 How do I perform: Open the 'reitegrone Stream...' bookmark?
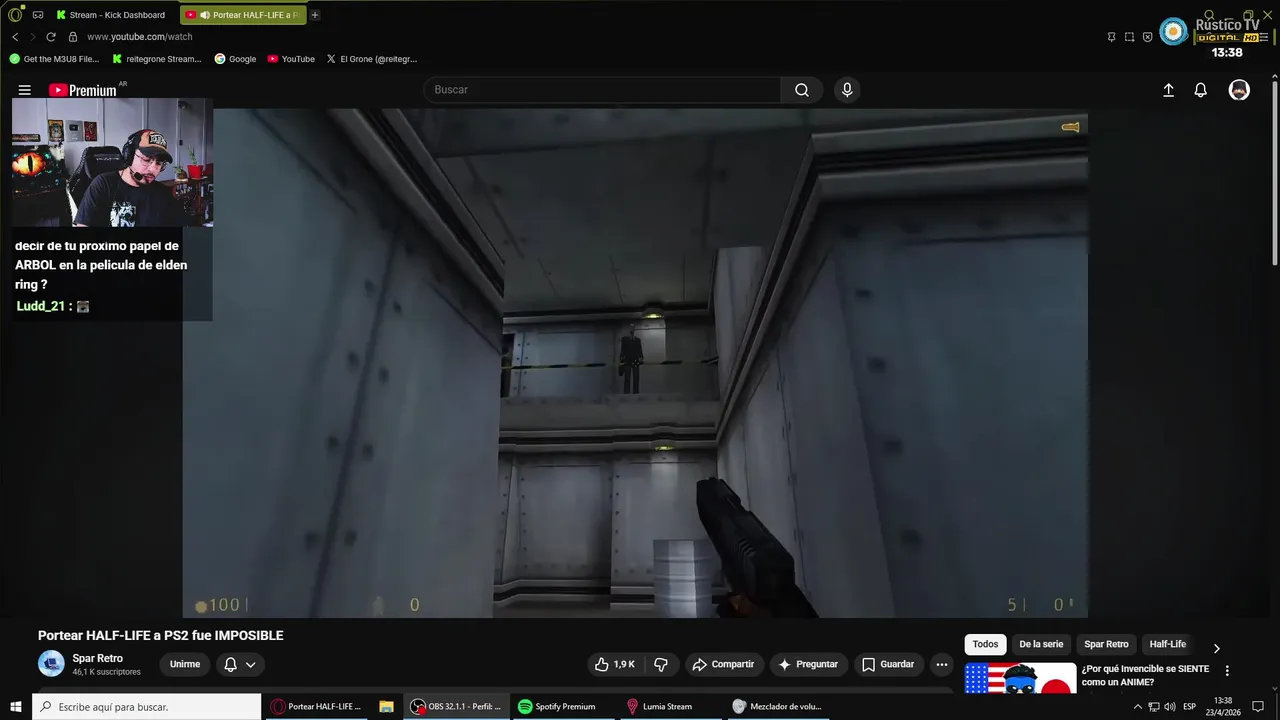[x=157, y=59]
